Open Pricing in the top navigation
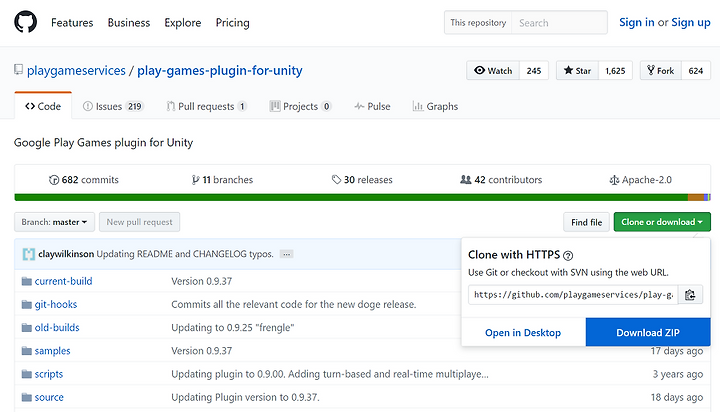This screenshot has height=412, width=720. 233,23
